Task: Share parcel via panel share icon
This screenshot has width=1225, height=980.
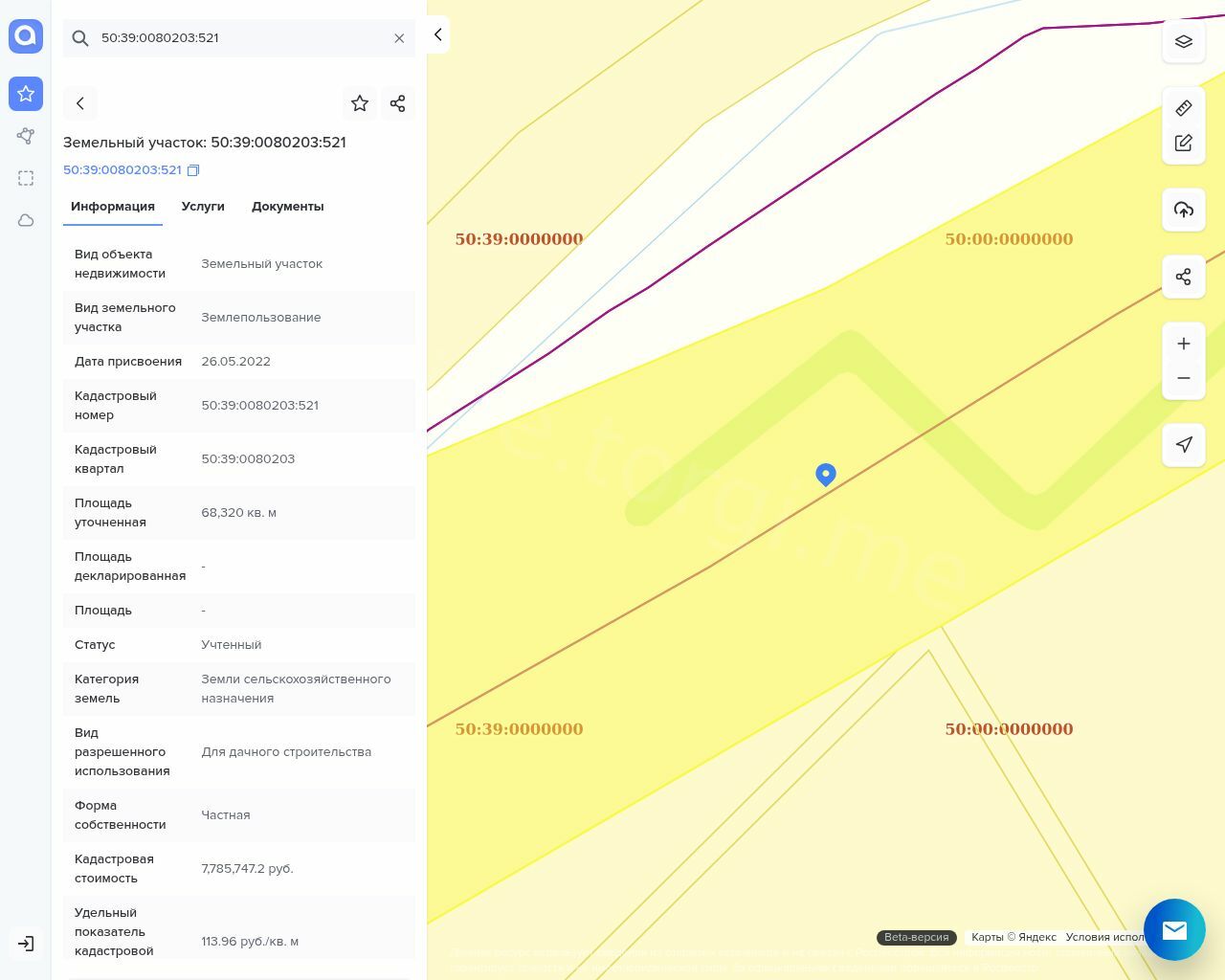Action: (397, 103)
